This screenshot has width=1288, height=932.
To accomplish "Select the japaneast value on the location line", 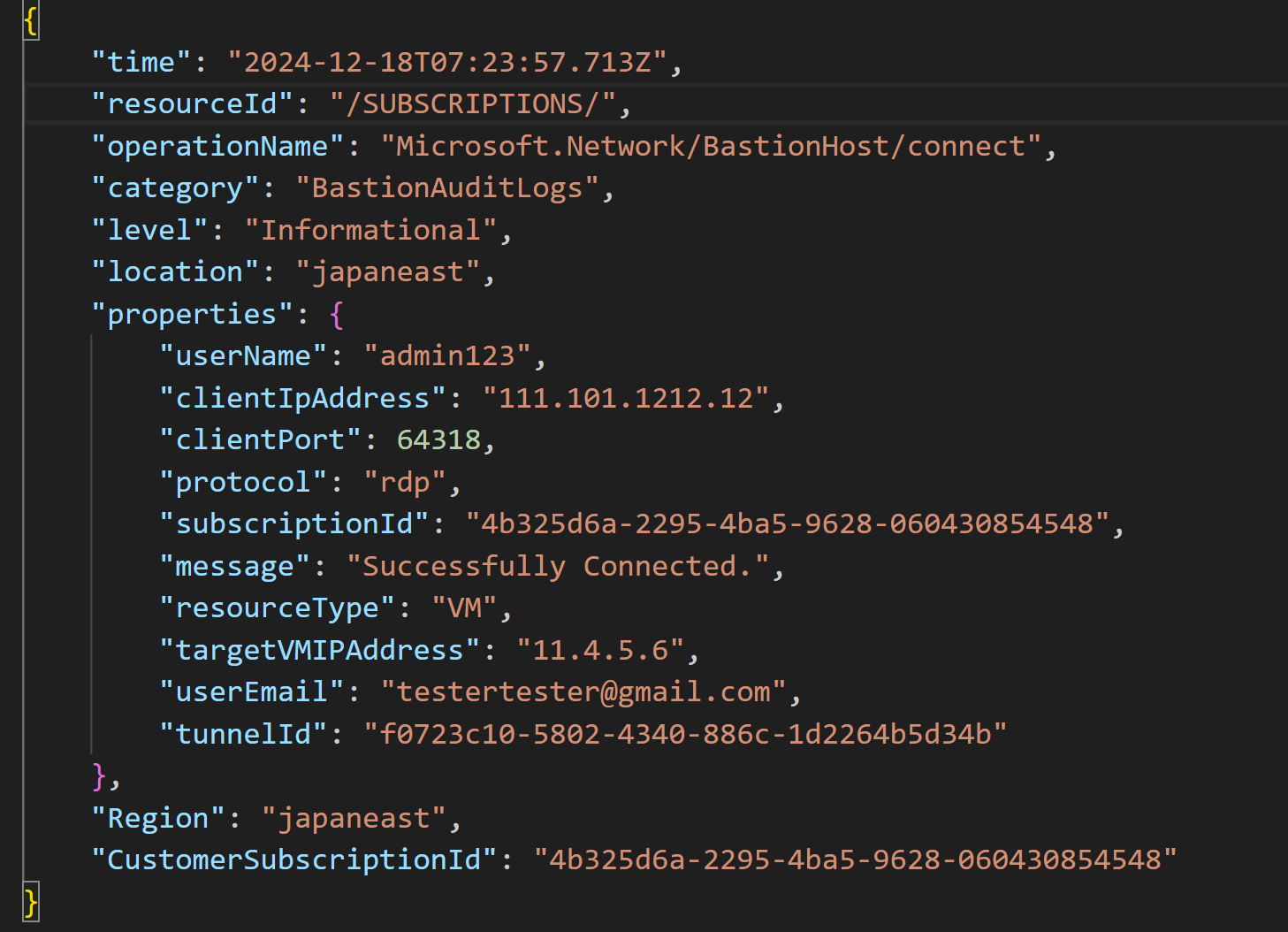I will coord(388,272).
